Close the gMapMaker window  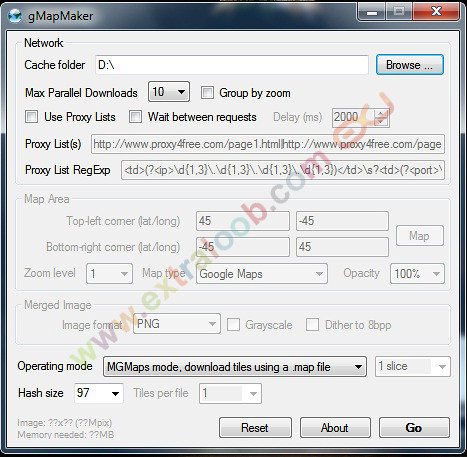[436, 12]
